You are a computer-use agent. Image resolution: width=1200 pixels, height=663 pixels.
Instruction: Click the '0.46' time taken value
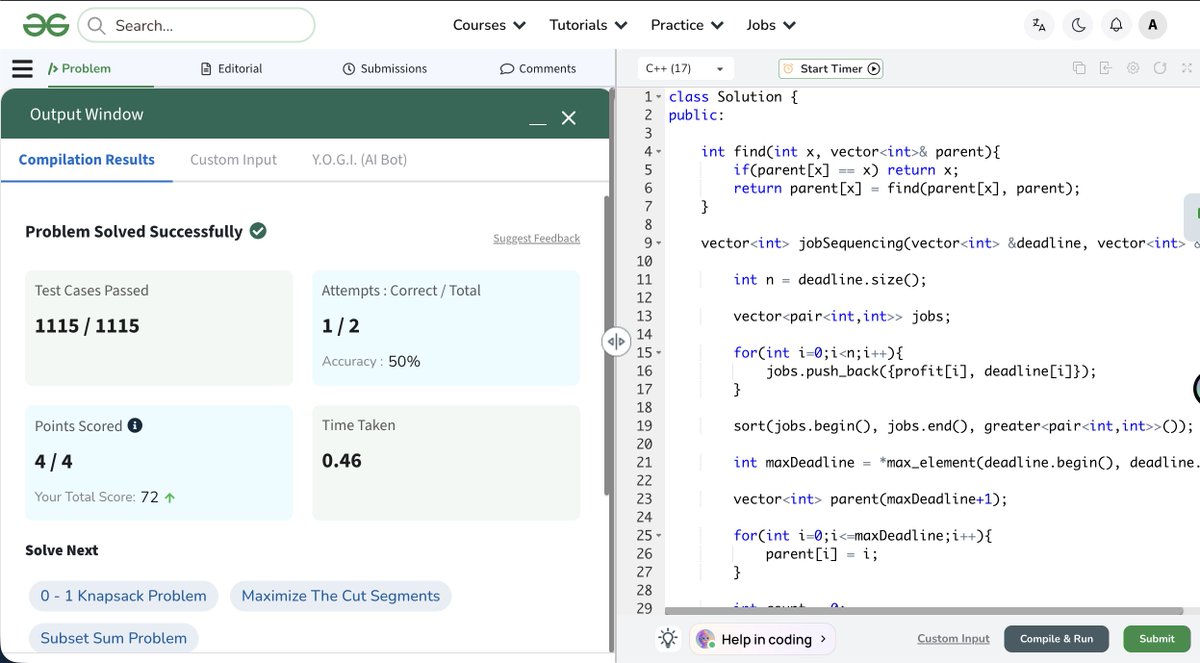(342, 461)
